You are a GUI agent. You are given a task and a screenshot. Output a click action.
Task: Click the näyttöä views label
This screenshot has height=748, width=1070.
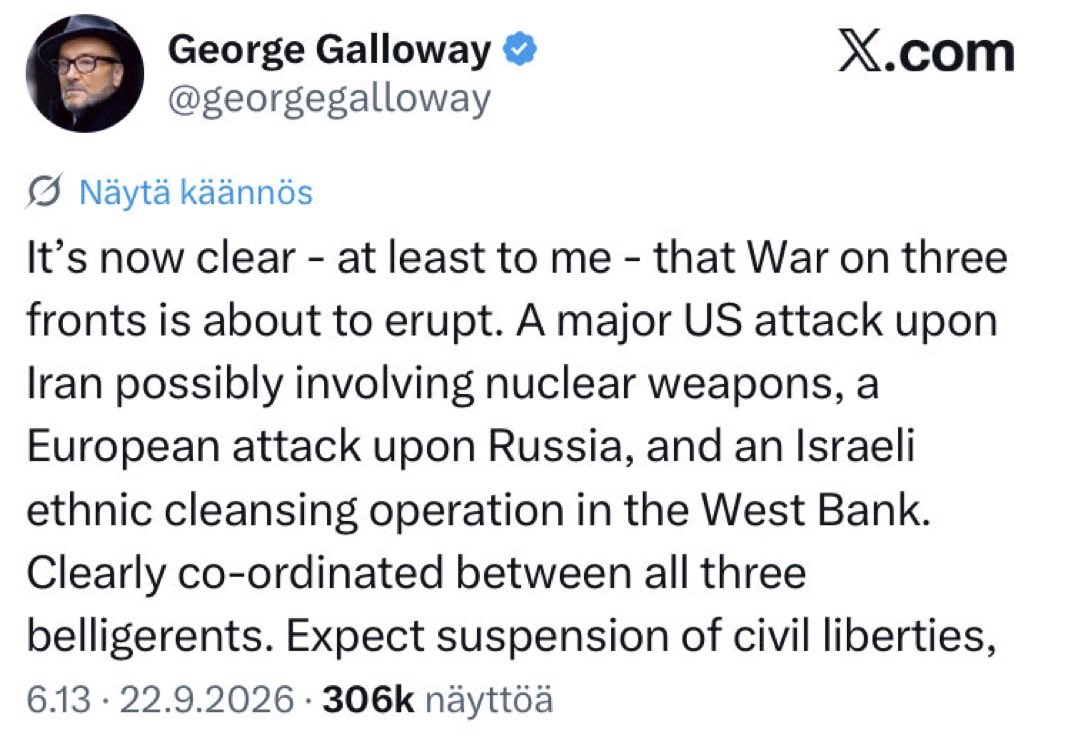[x=489, y=700]
